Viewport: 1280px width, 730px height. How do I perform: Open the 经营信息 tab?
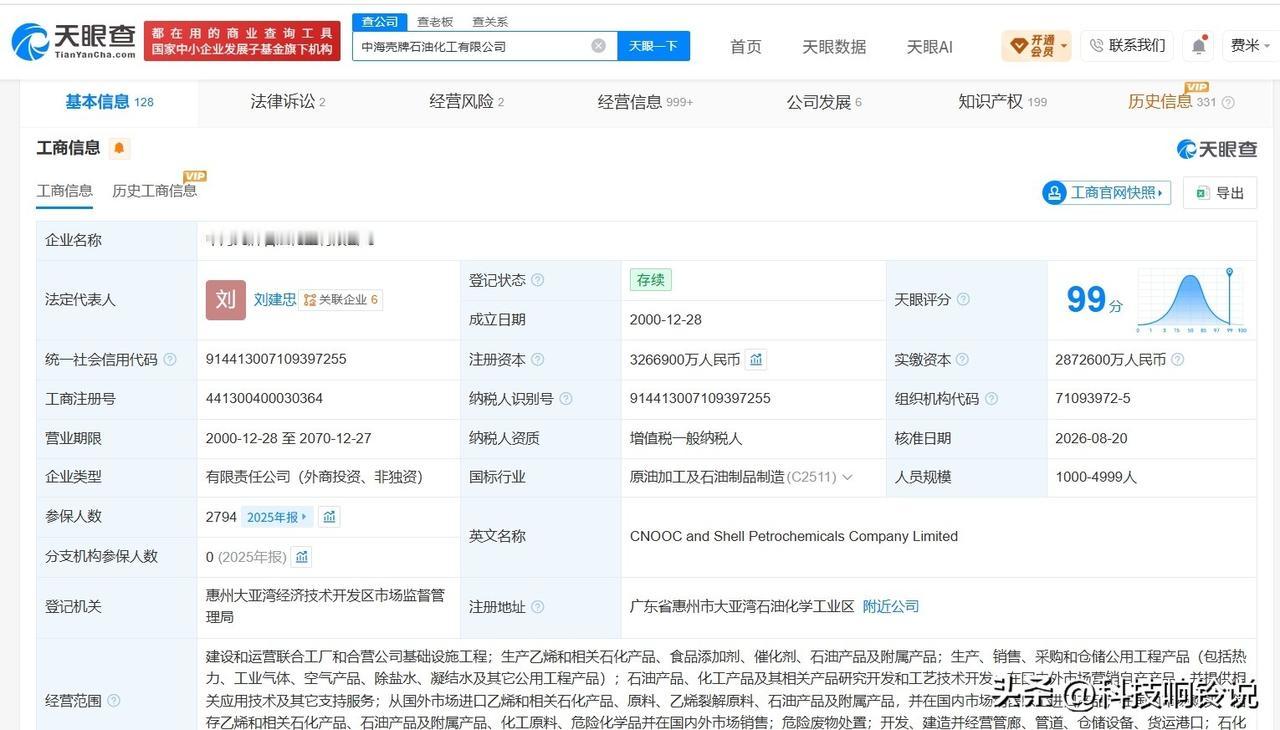pos(645,102)
